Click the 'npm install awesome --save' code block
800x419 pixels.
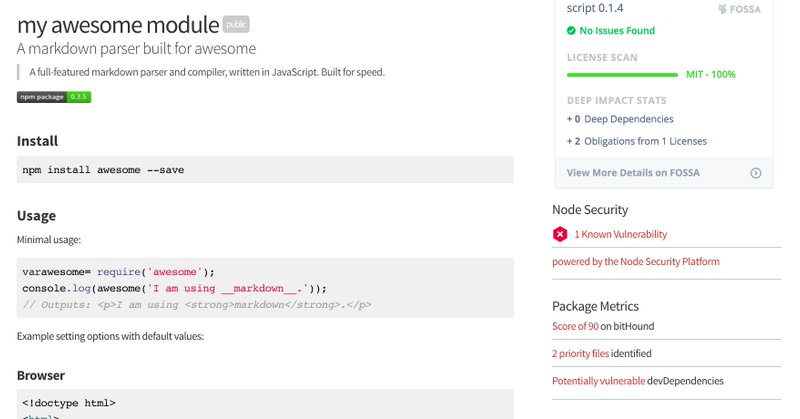tap(265, 169)
